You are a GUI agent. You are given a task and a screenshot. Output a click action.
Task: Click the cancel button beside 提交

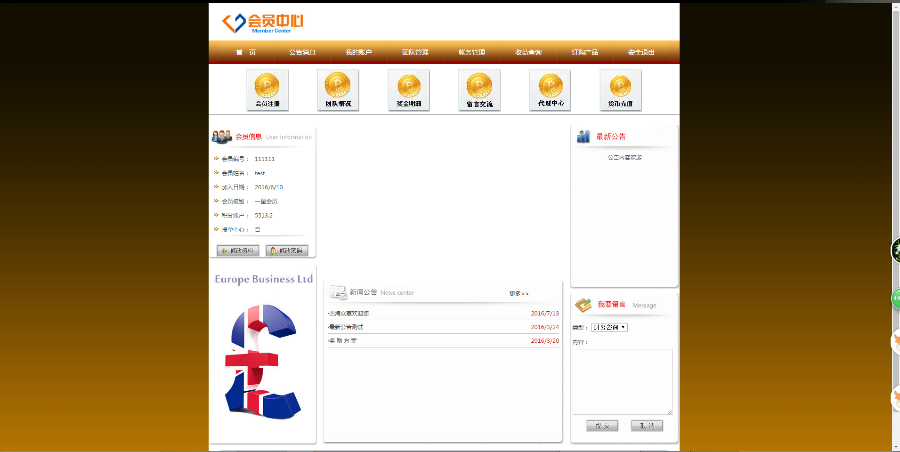tap(647, 426)
